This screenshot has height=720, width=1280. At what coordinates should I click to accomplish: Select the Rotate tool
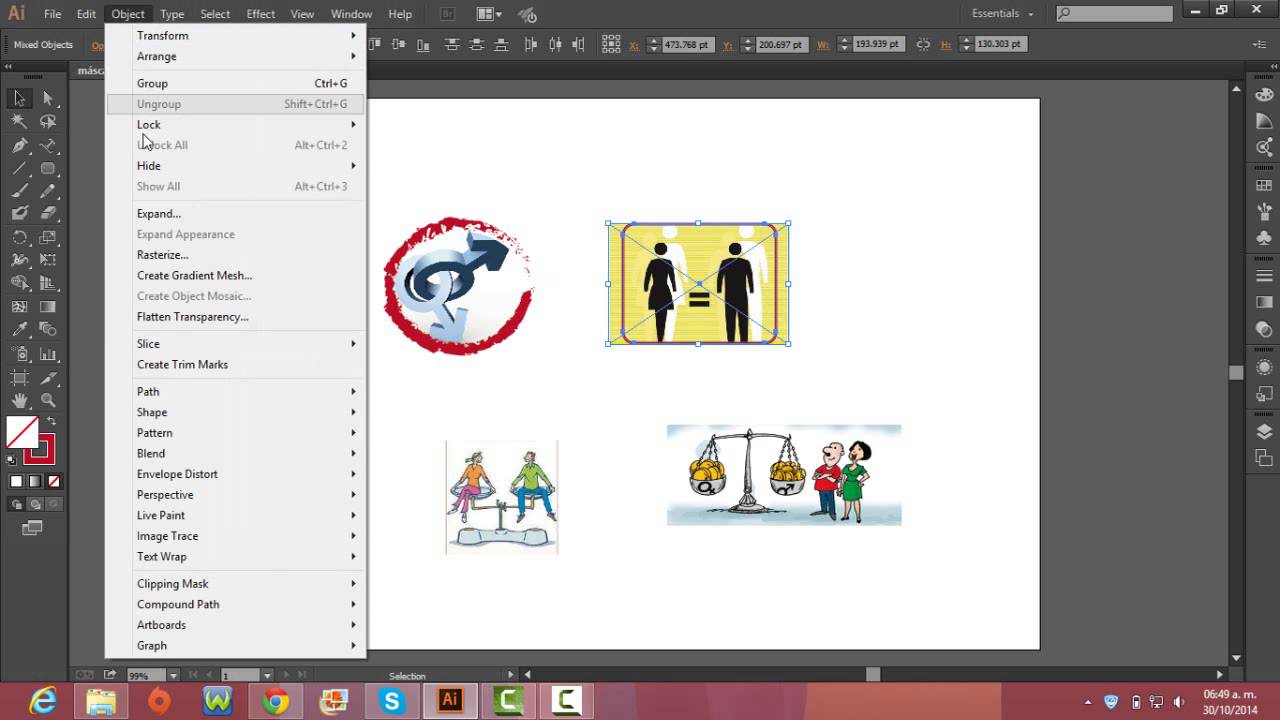(19, 238)
